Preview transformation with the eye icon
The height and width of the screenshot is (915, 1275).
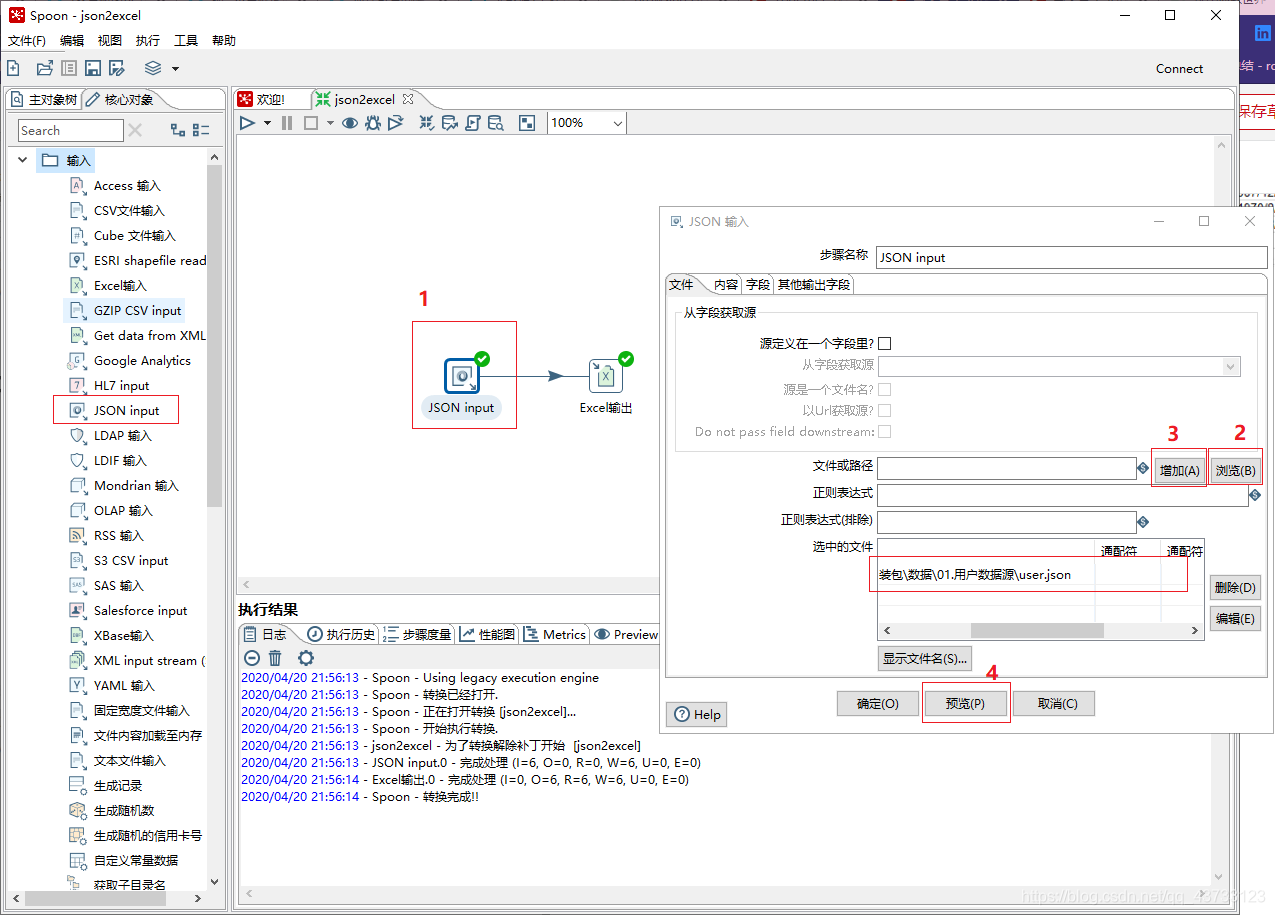(x=350, y=123)
